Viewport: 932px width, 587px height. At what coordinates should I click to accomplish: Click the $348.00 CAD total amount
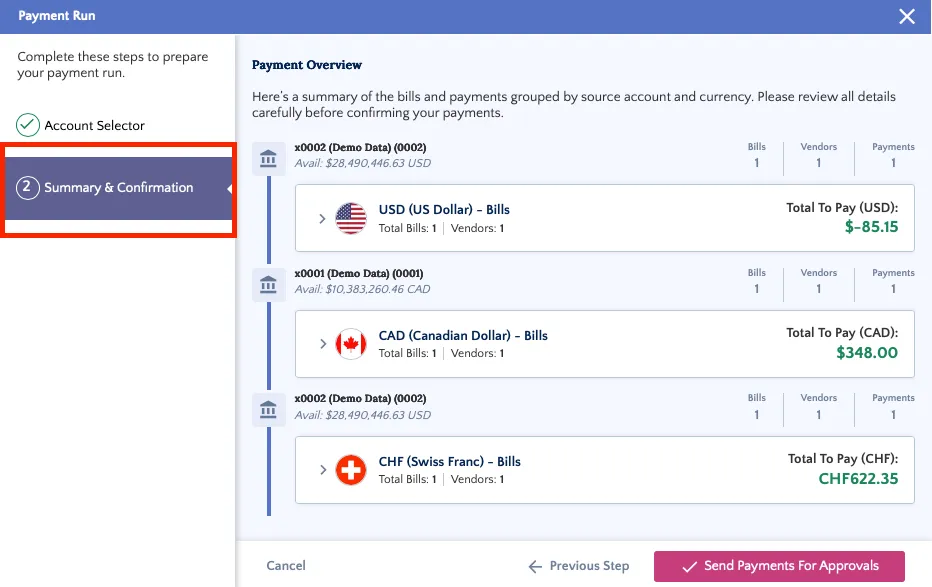tap(867, 353)
